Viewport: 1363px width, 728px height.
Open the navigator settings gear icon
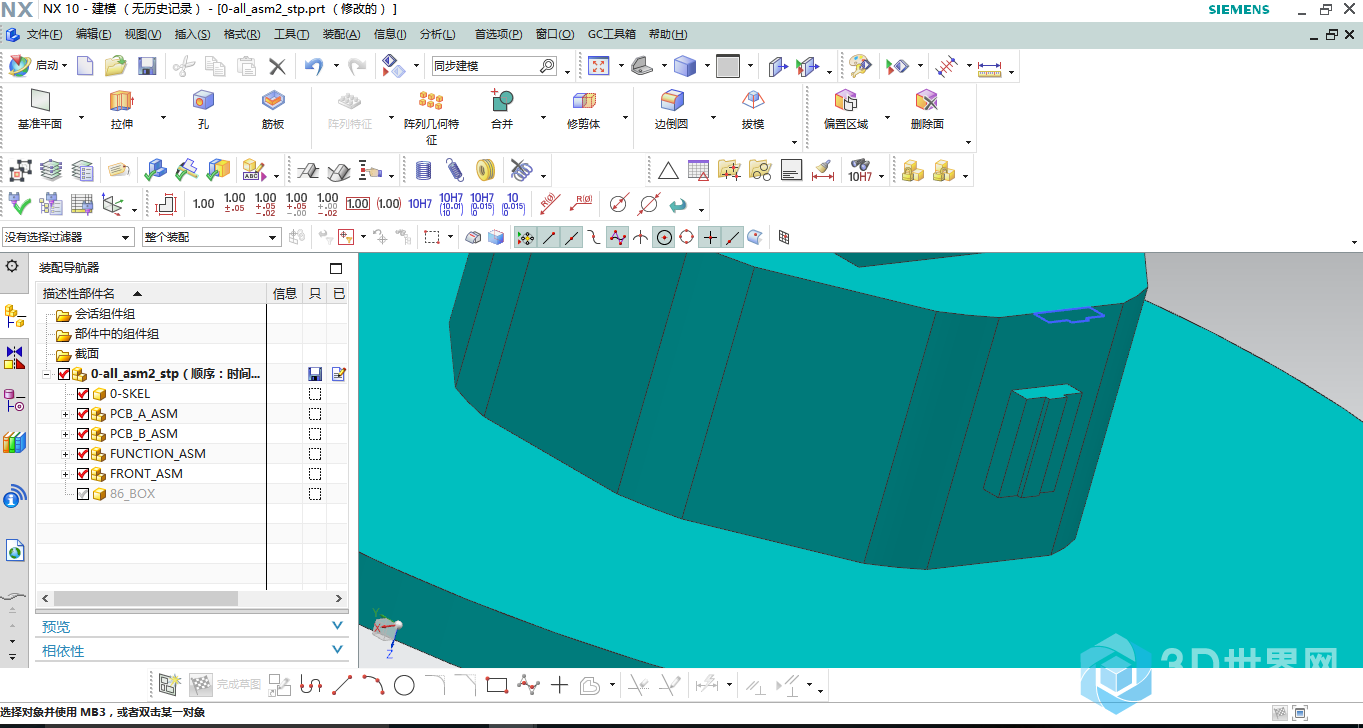[12, 266]
